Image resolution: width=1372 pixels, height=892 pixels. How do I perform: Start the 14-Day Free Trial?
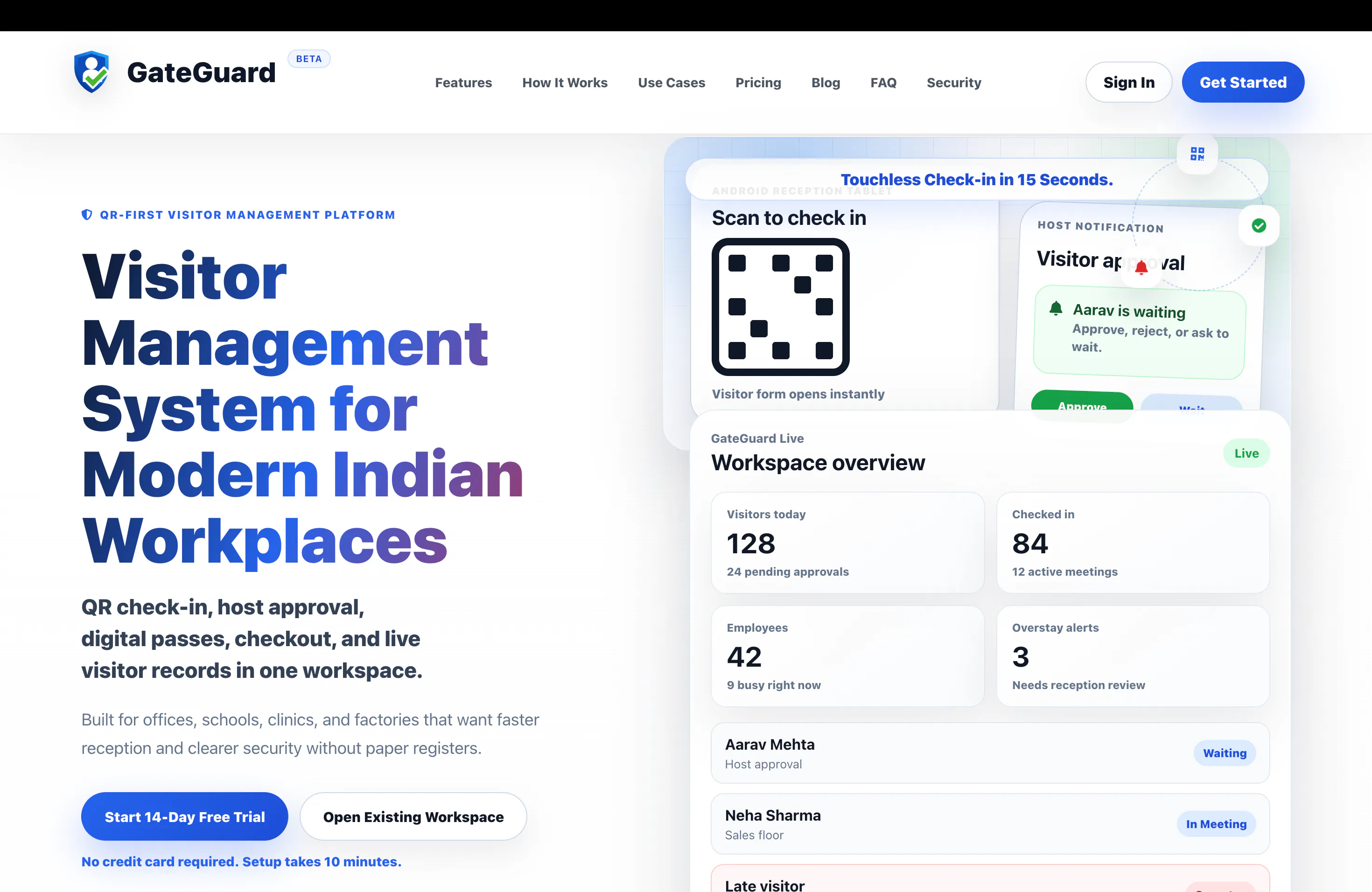(x=184, y=816)
